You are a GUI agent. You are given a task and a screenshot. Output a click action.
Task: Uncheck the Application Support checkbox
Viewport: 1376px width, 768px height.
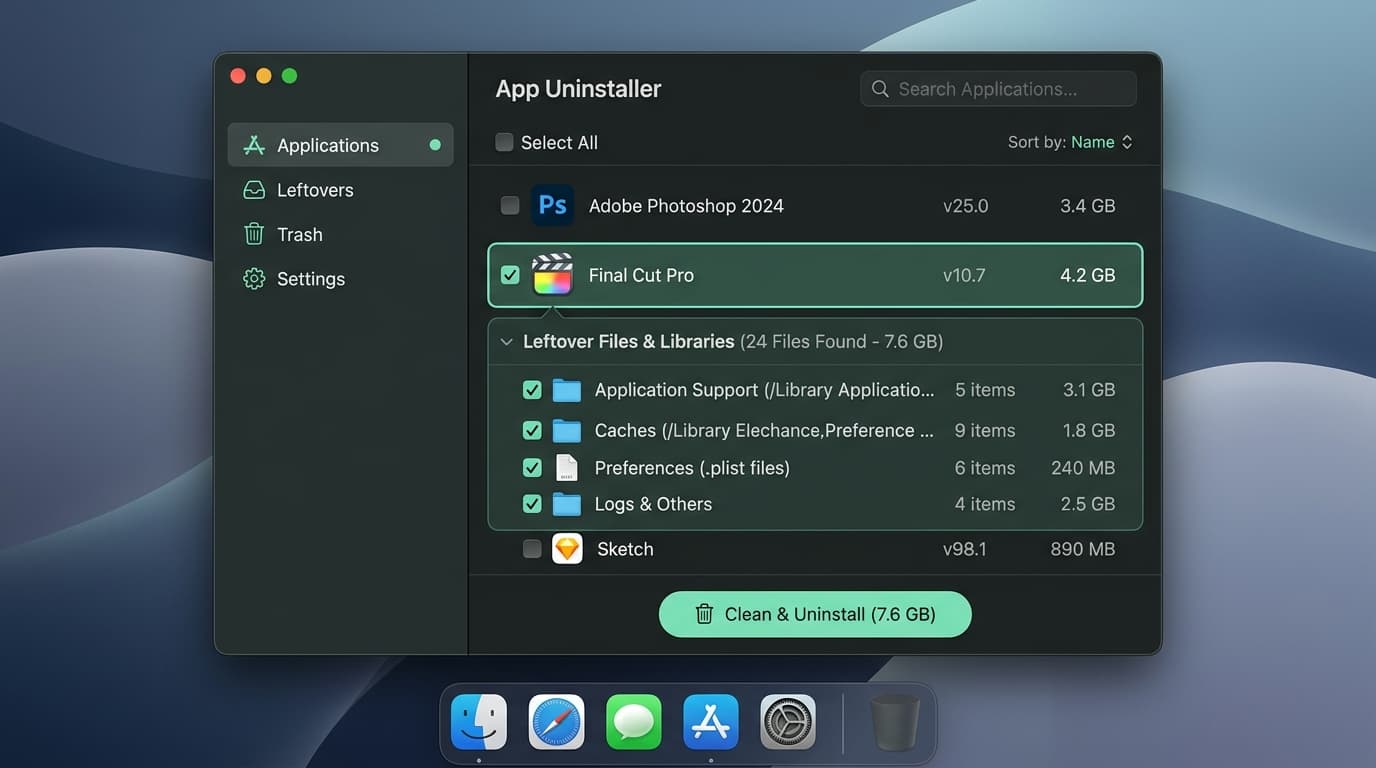pyautogui.click(x=532, y=390)
